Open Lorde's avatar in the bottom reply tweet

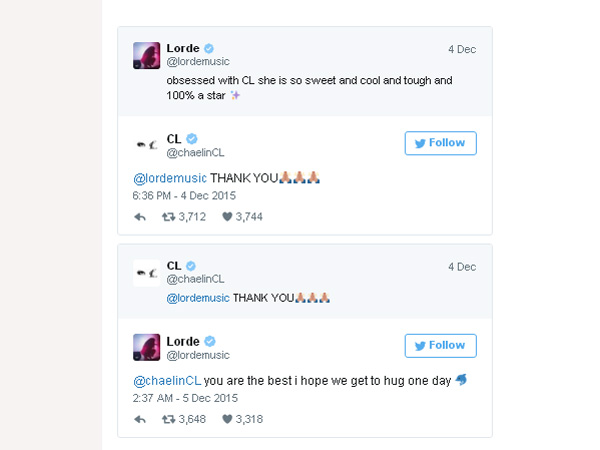(x=147, y=347)
